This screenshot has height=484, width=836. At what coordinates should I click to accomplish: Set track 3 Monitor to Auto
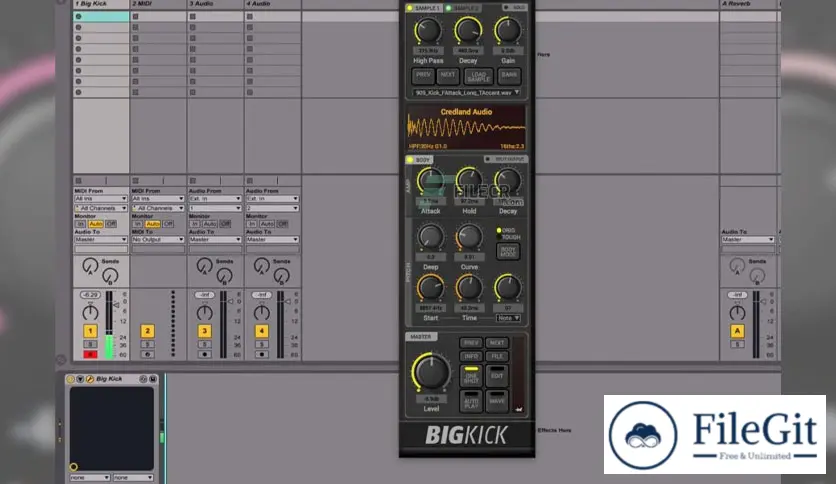(210, 224)
